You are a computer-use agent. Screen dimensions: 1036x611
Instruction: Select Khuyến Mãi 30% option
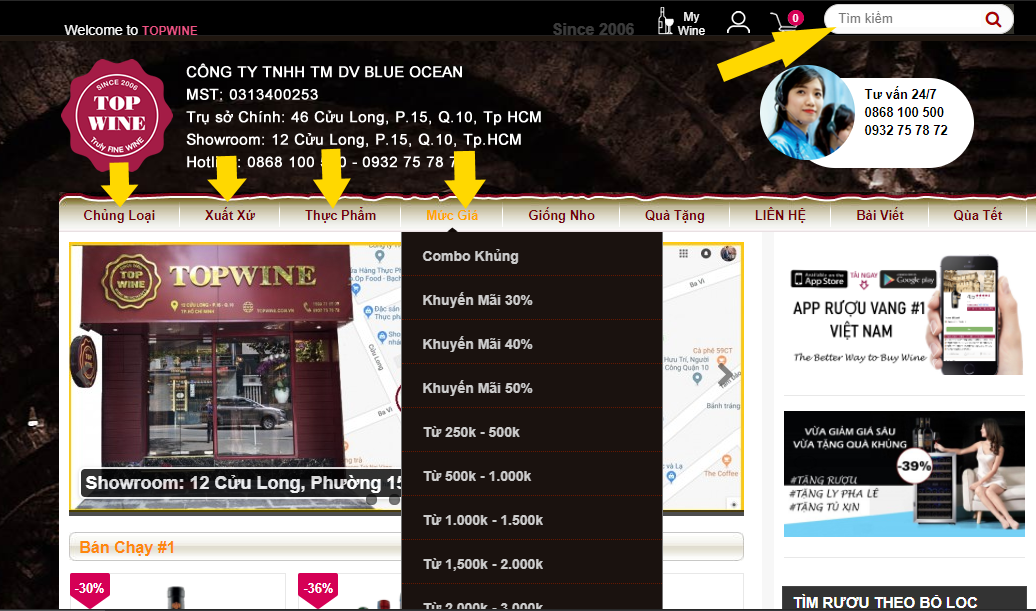point(532,300)
